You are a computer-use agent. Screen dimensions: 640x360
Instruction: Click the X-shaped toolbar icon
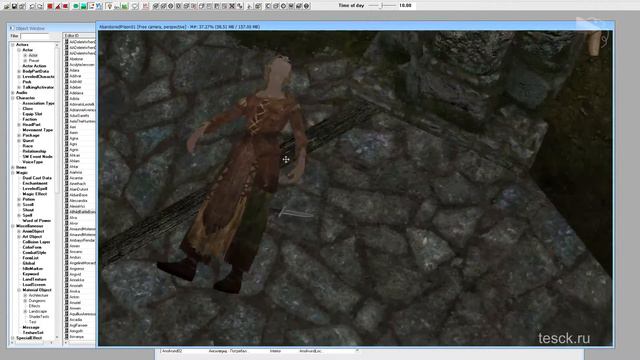coord(232,6)
